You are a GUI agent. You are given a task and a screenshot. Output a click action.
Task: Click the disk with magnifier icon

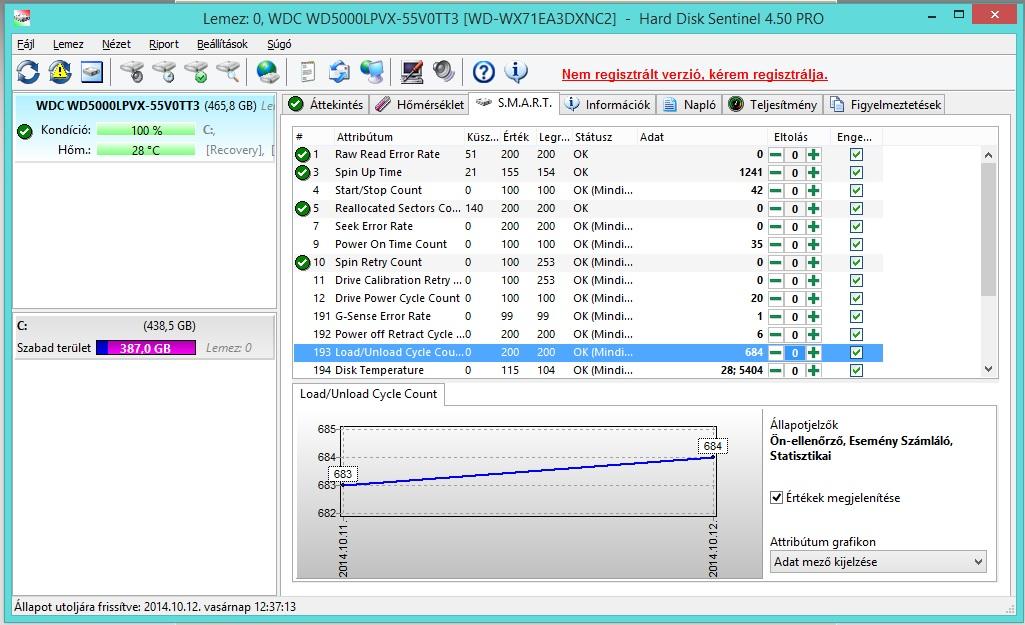[228, 71]
